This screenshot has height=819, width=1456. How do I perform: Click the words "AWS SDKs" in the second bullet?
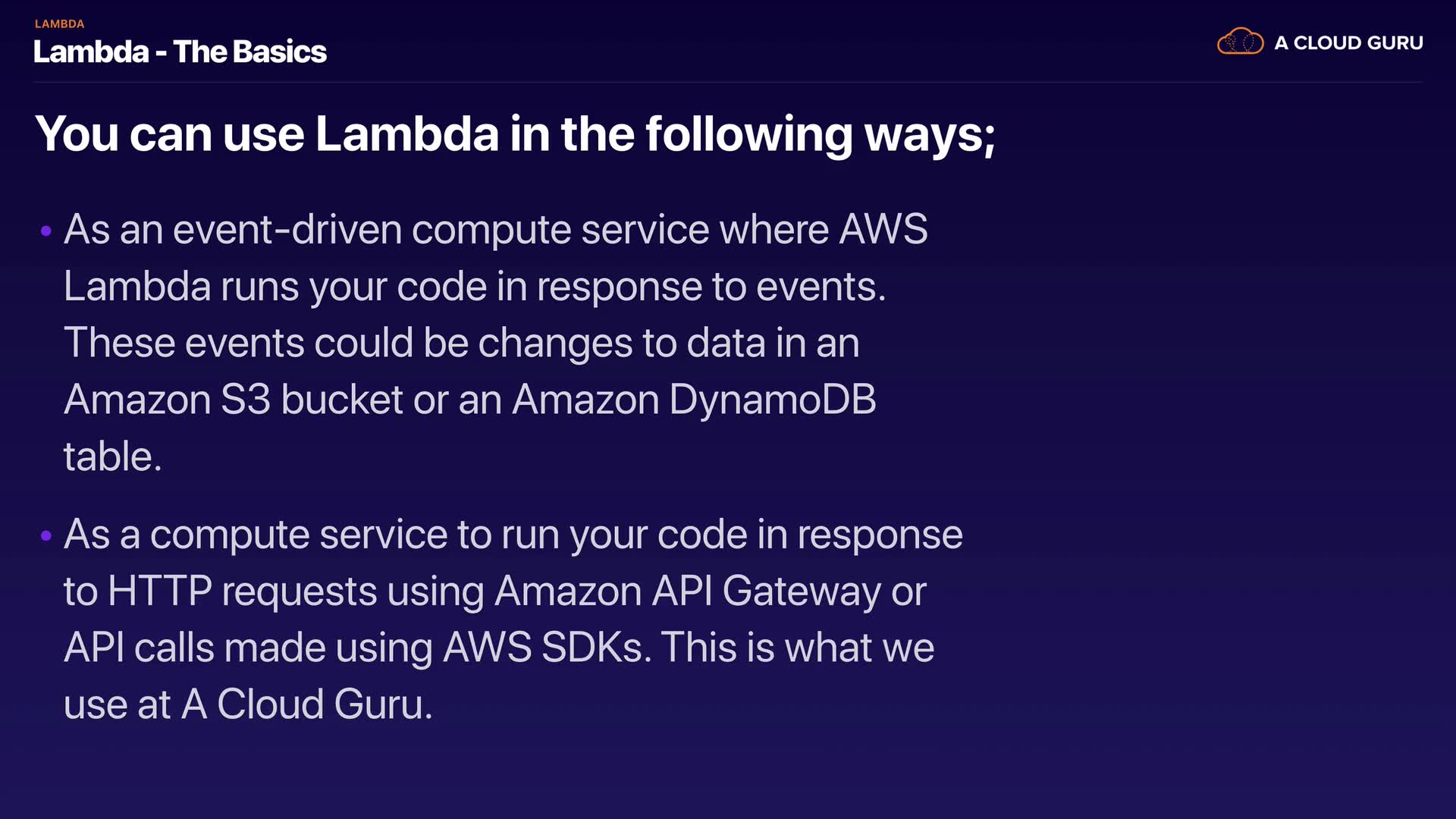(x=543, y=648)
